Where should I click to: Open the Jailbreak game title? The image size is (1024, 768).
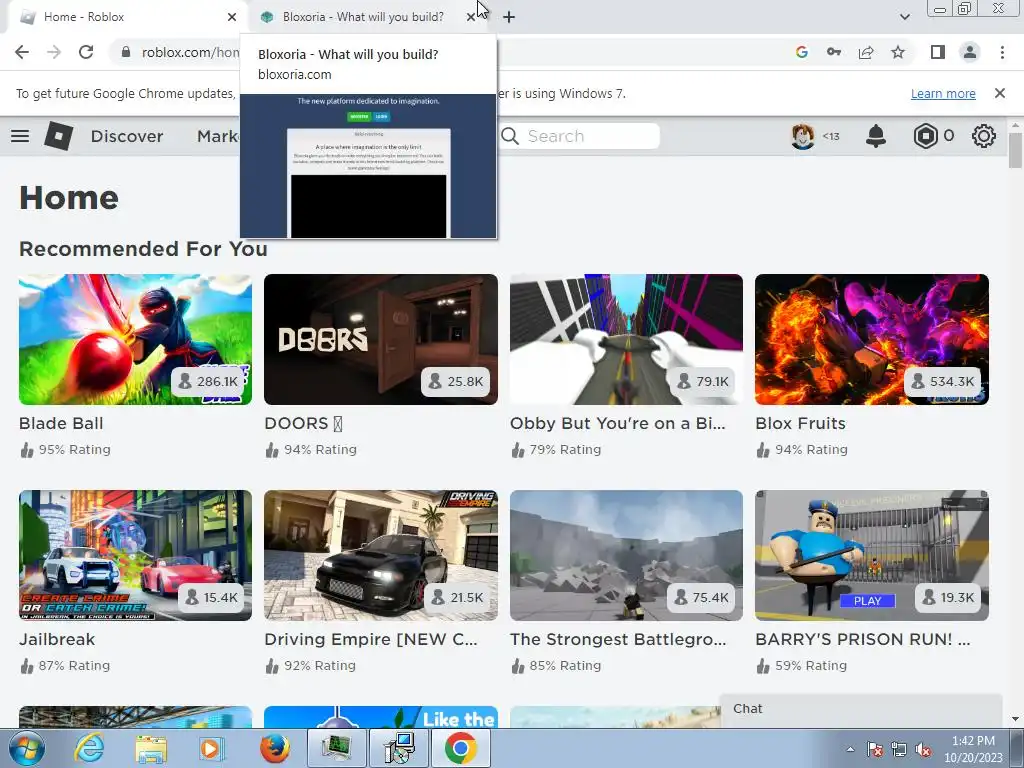coord(57,639)
